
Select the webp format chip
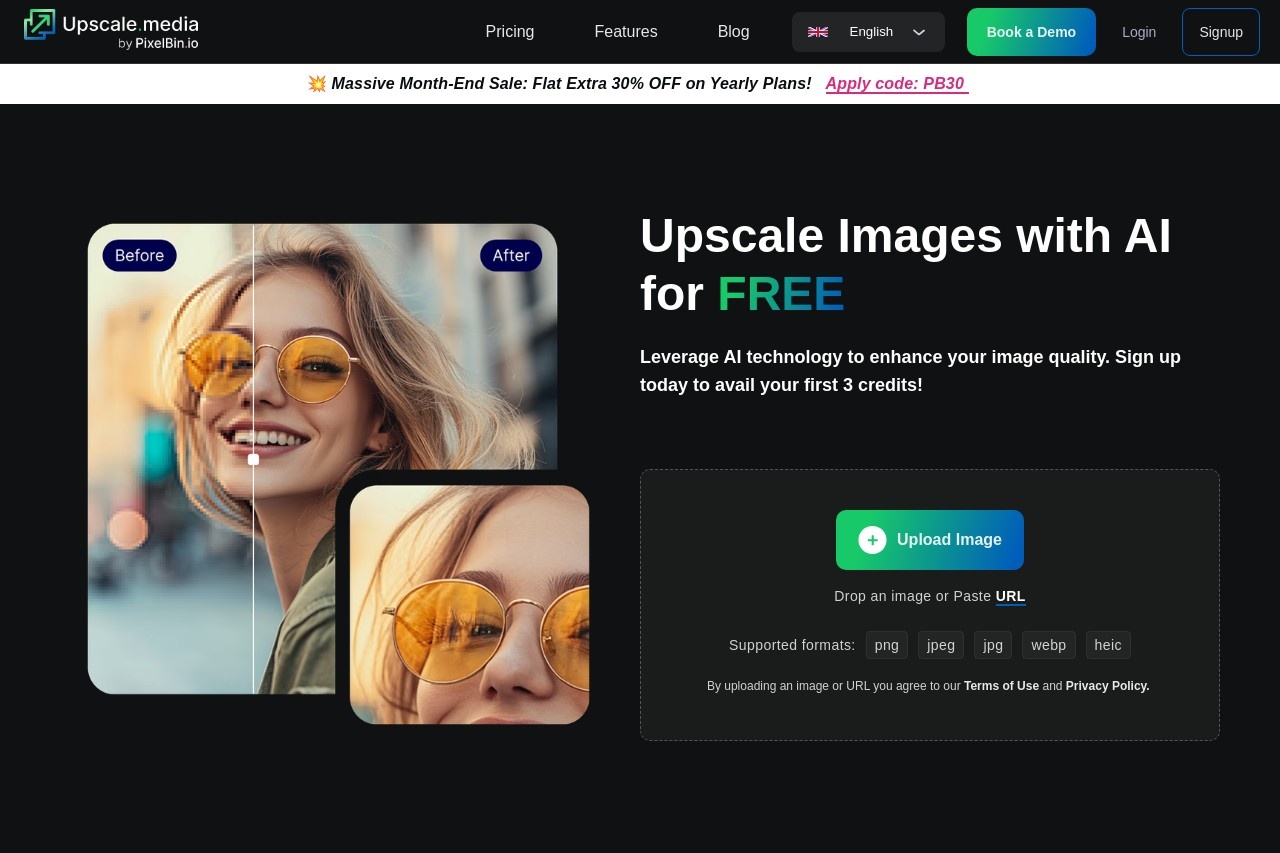tap(1048, 645)
